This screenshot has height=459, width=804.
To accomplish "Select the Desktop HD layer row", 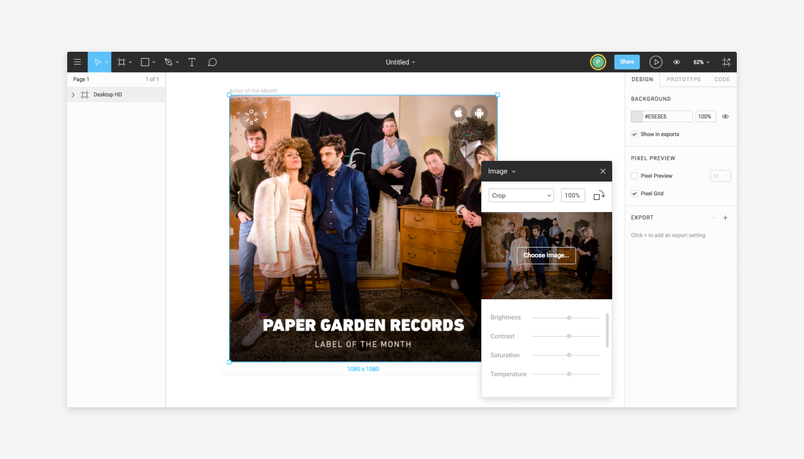I will tap(116, 94).
